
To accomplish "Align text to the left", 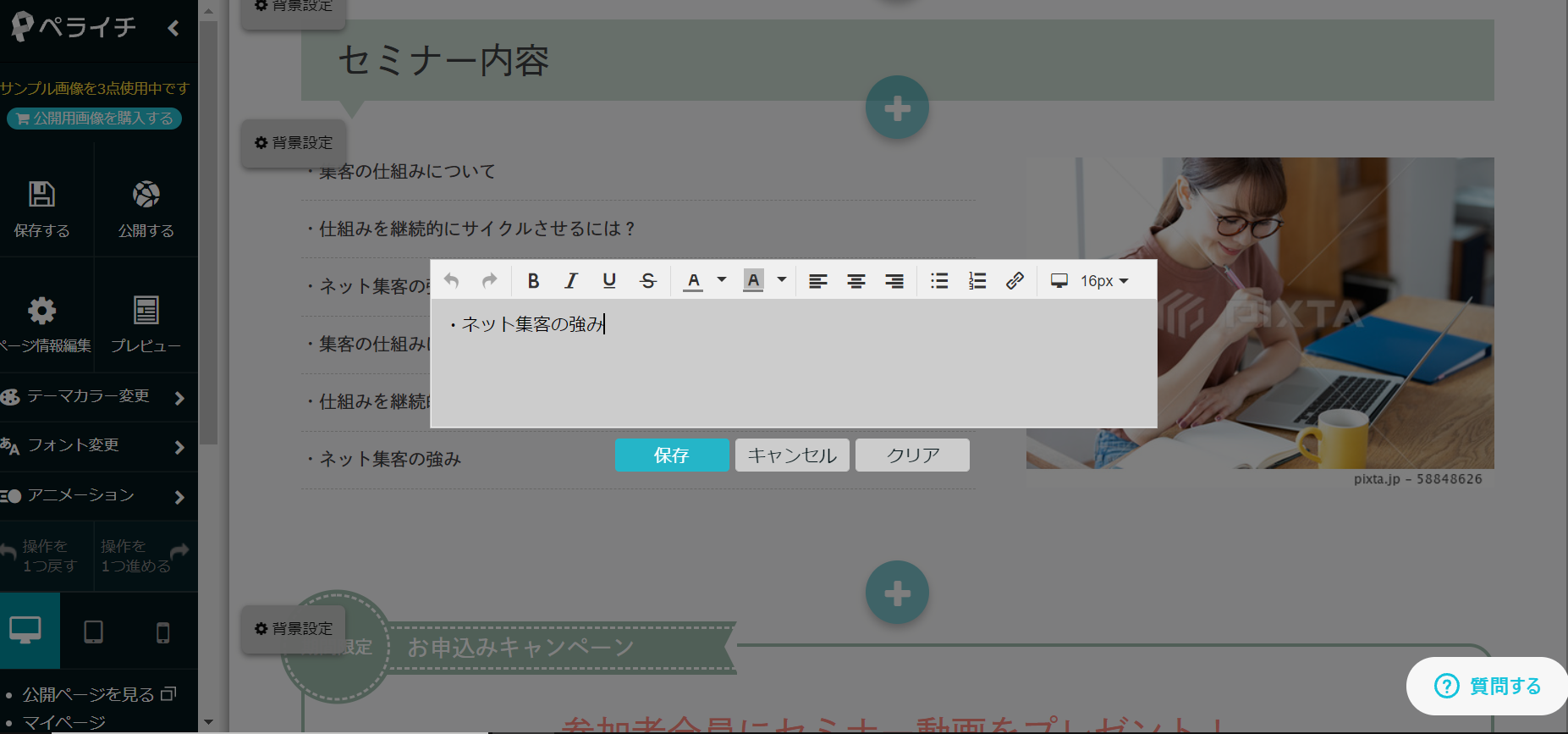I will click(817, 281).
